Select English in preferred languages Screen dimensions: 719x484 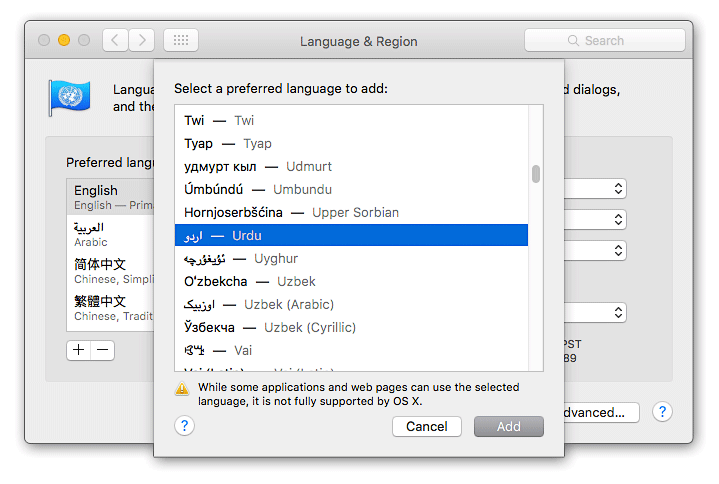(110, 197)
